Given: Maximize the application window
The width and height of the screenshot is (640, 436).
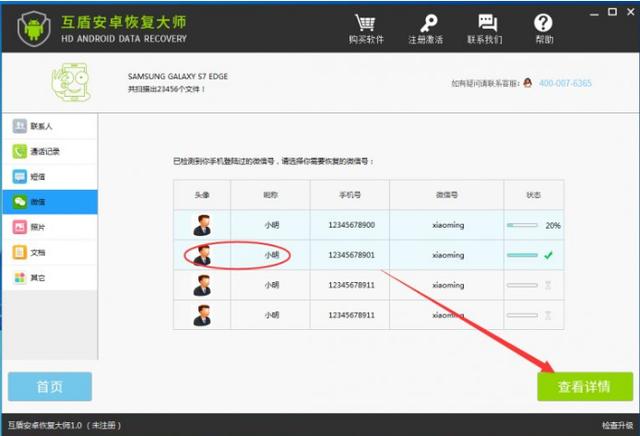Looking at the screenshot, I should [x=612, y=12].
